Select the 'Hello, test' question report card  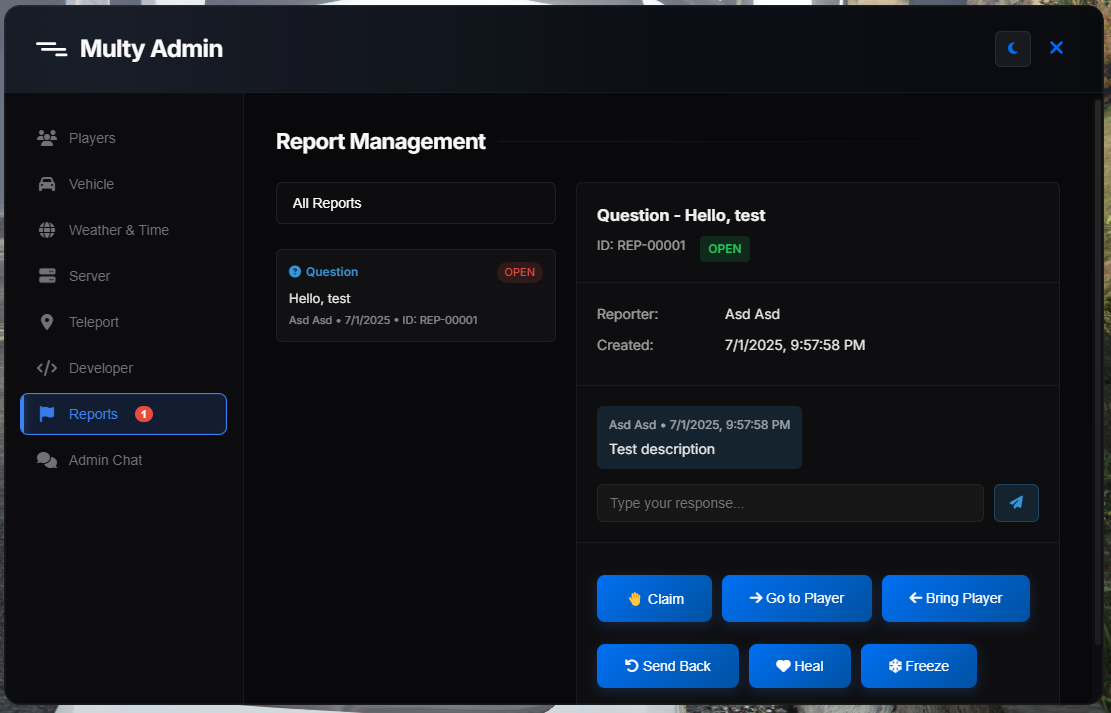pyautogui.click(x=415, y=296)
